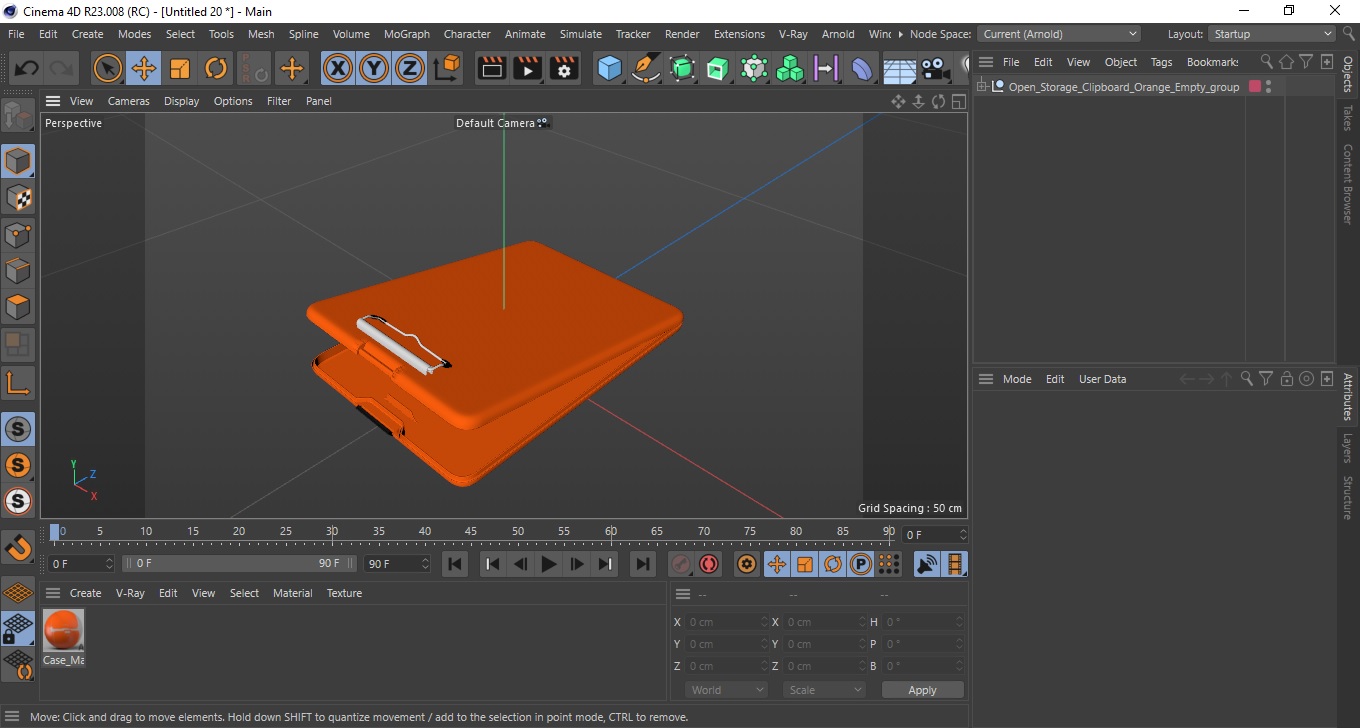Switch to the Layers side tab
The height and width of the screenshot is (728, 1360).
[1348, 448]
